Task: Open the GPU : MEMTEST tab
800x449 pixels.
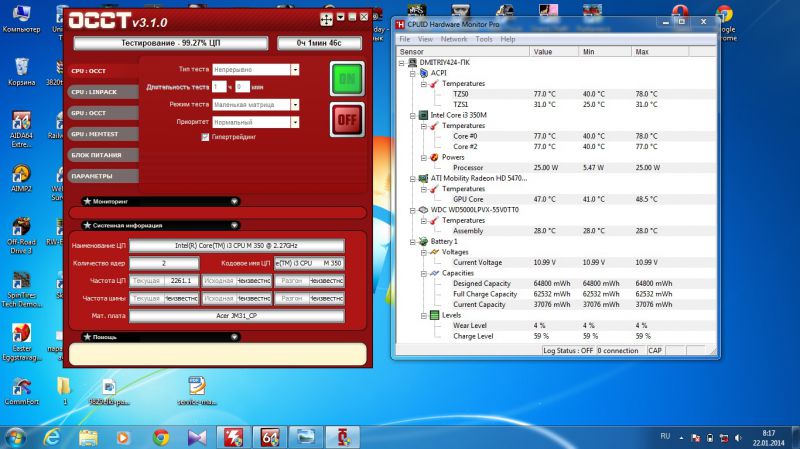Action: point(103,134)
